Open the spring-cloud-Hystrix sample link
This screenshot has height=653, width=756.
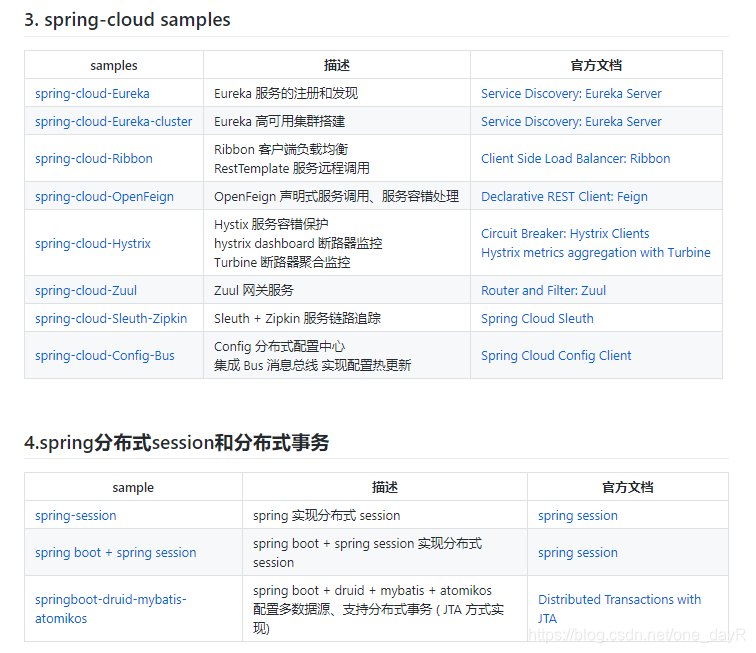tap(93, 244)
